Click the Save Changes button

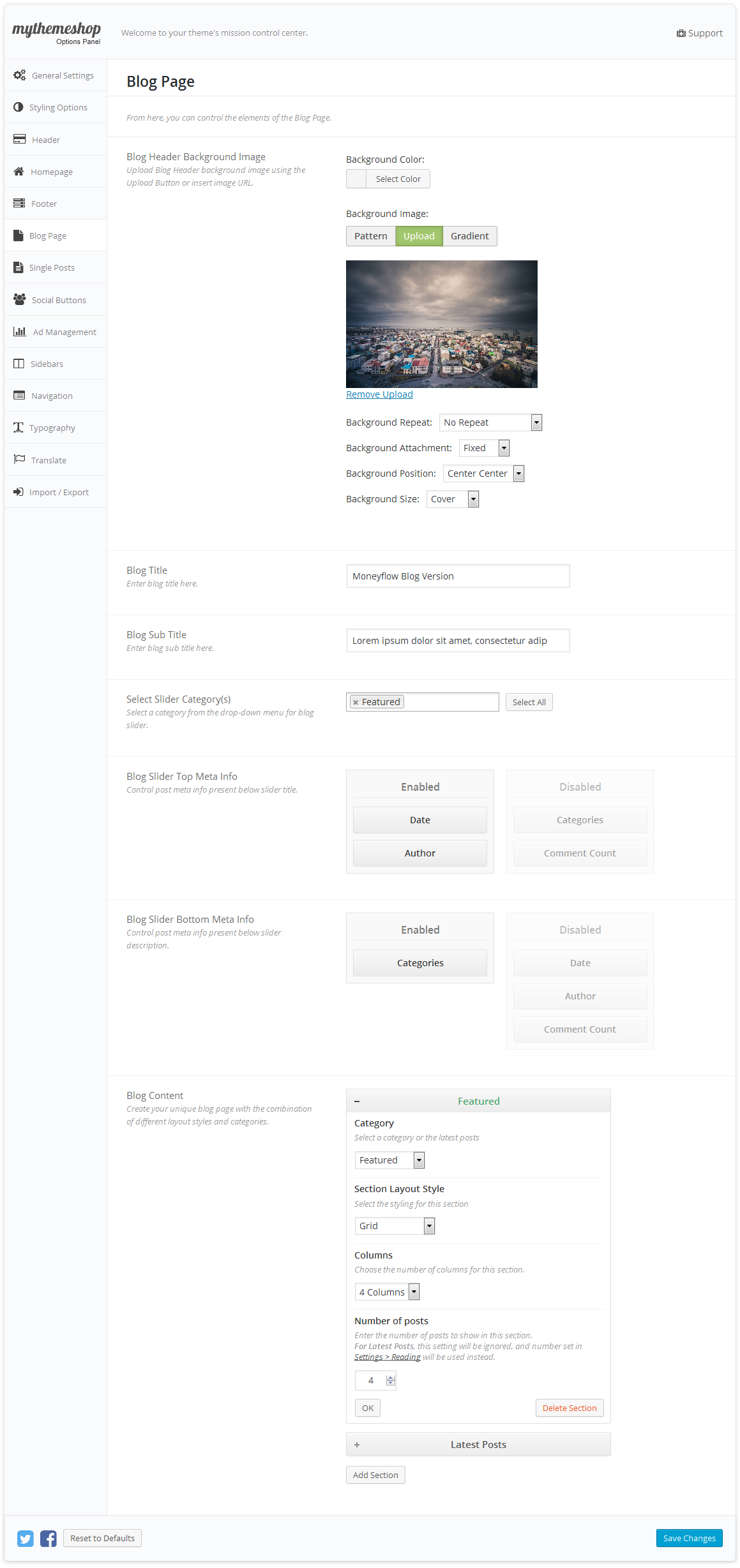[x=689, y=1539]
